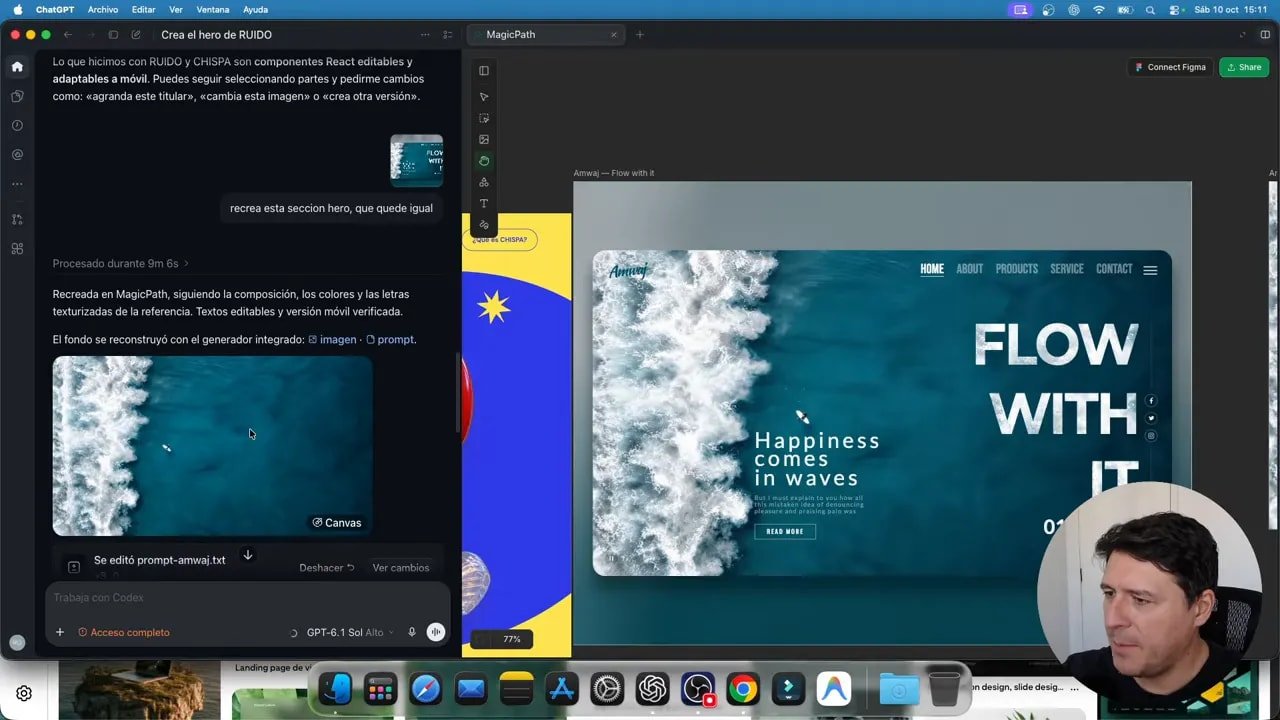Screen dimensions: 1280x720
Task: Click the Instagram icon on hero design
Action: [1151, 436]
